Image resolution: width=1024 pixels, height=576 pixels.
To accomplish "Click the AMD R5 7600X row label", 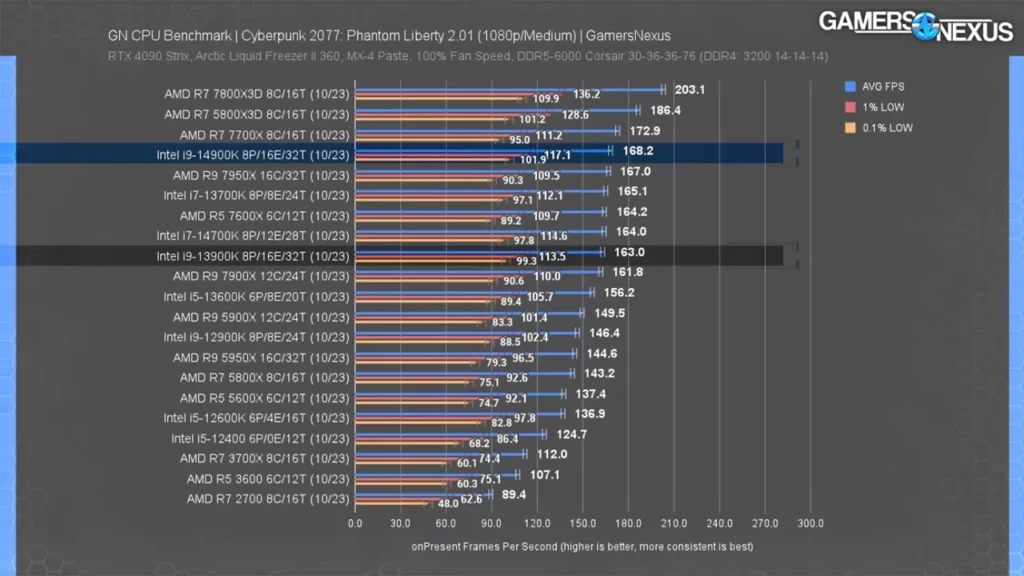I will click(x=264, y=215).
